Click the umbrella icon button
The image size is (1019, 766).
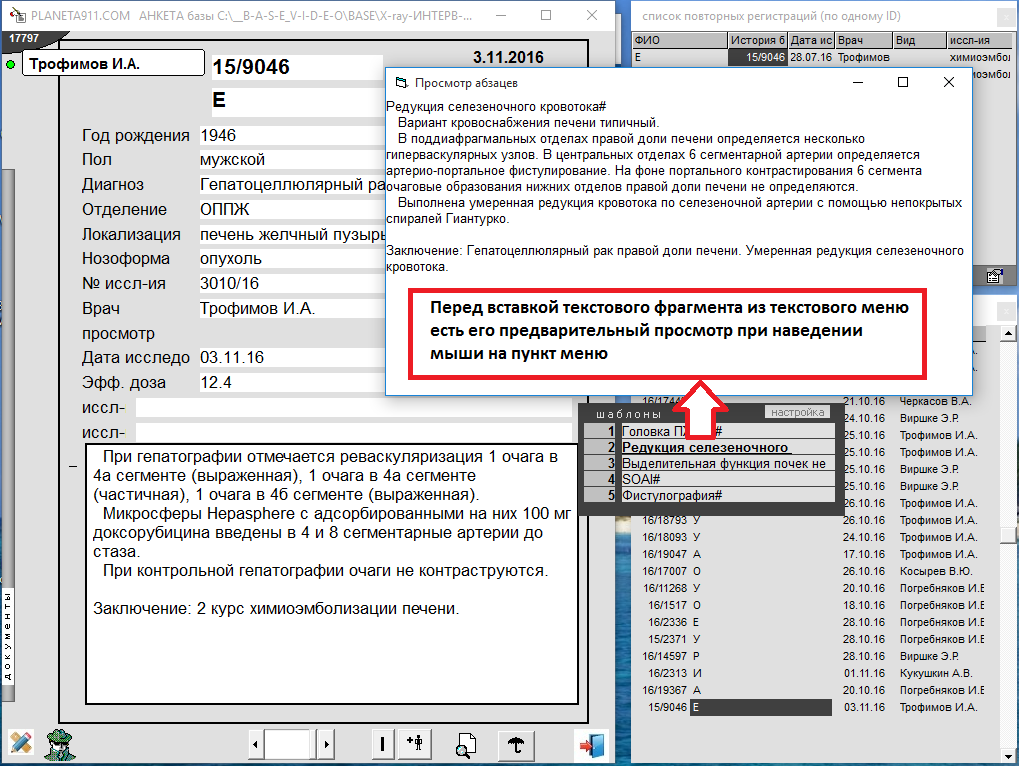(x=516, y=744)
